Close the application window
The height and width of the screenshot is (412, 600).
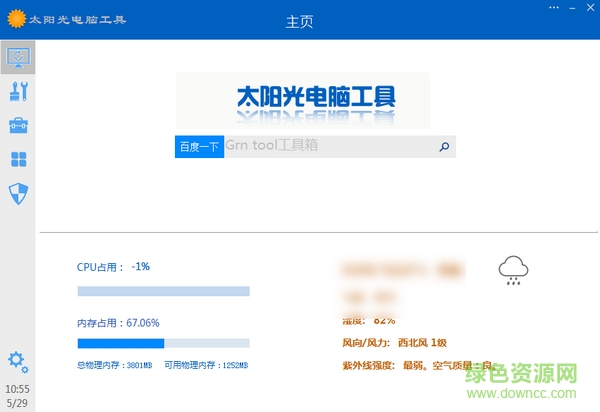tap(590, 7)
